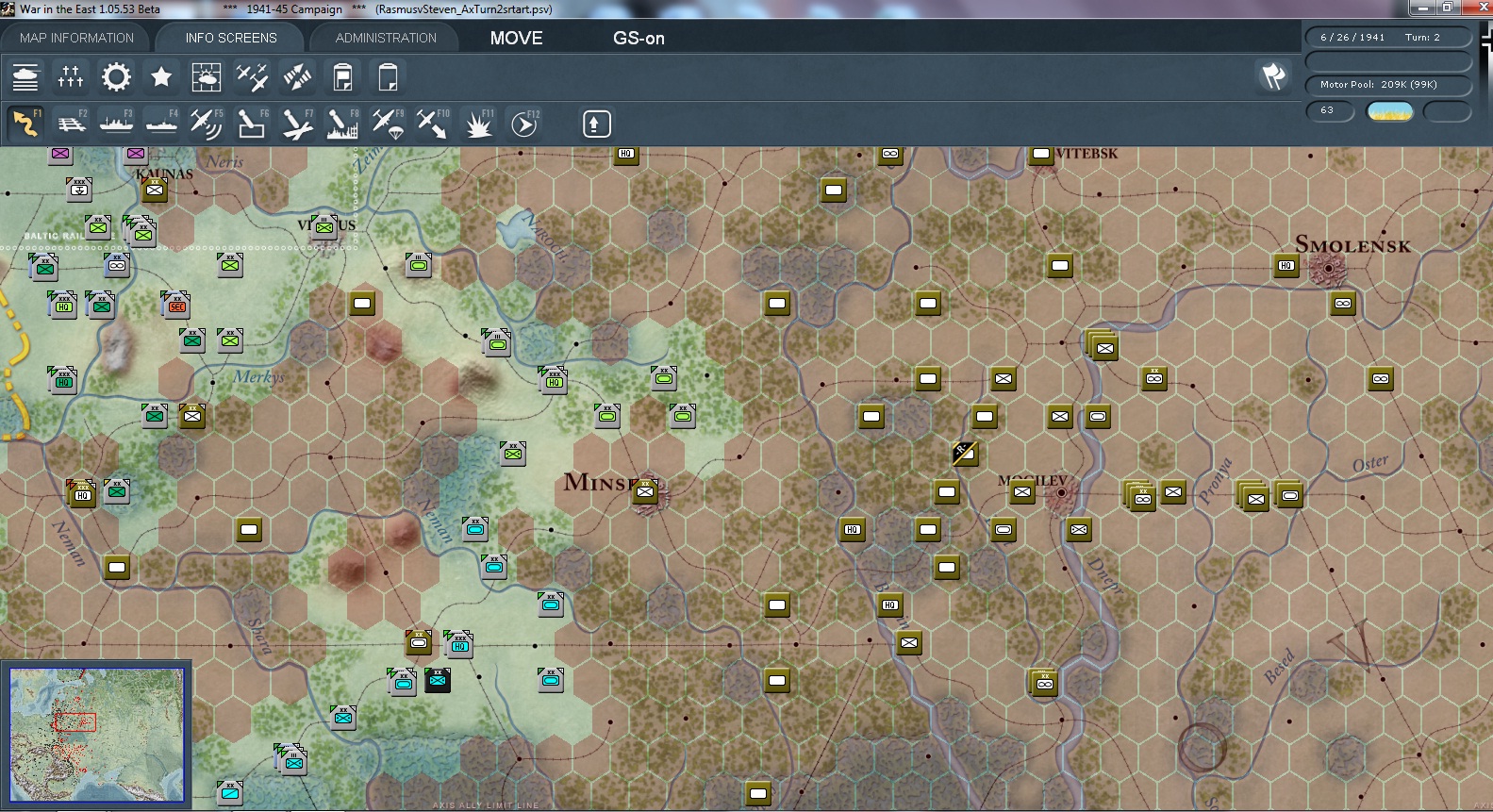Select air transfer mode (F10)
Viewport: 1493px width, 812px height.
coord(433,124)
